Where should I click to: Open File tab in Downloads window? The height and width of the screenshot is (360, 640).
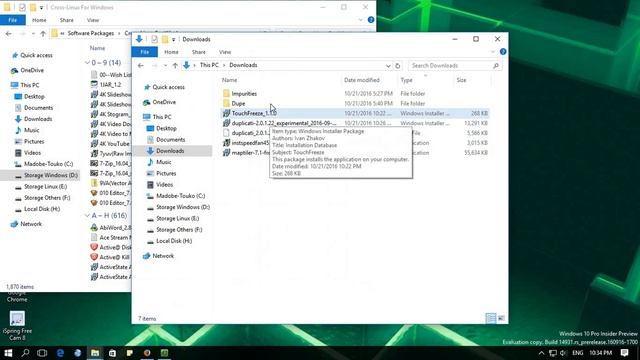click(144, 52)
